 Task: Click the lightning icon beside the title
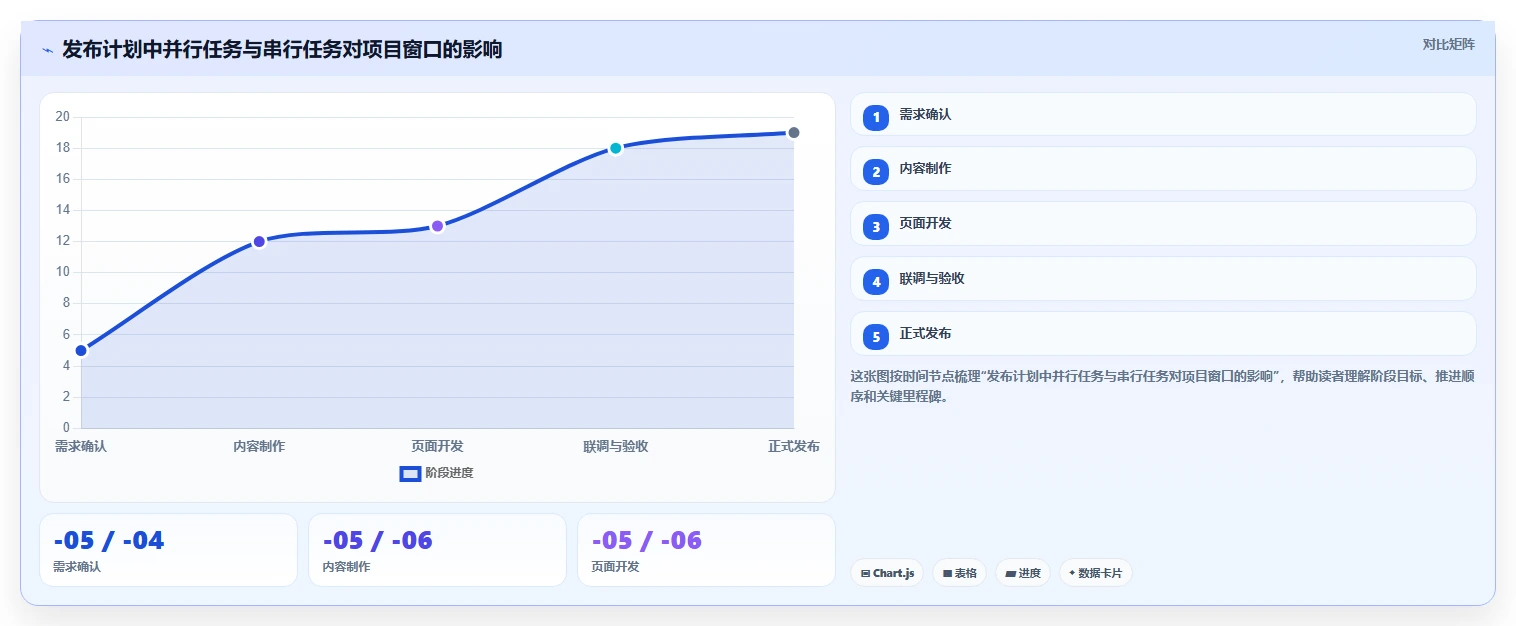[x=47, y=50]
